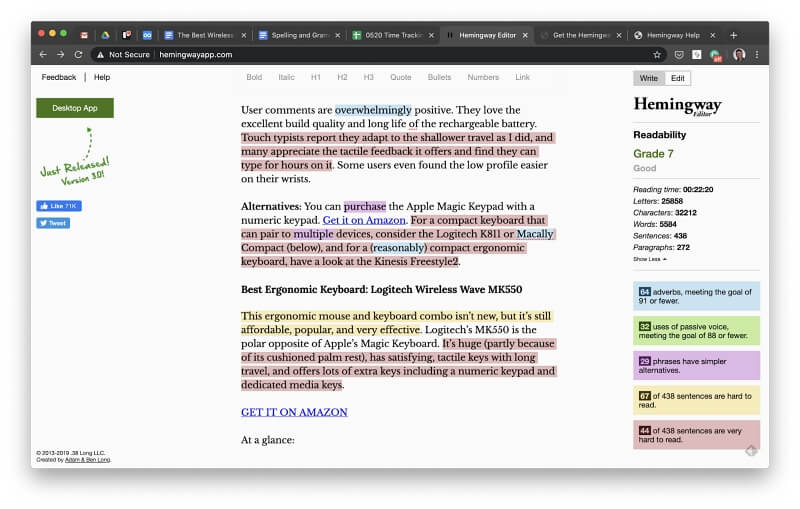Reload the current page

78,55
